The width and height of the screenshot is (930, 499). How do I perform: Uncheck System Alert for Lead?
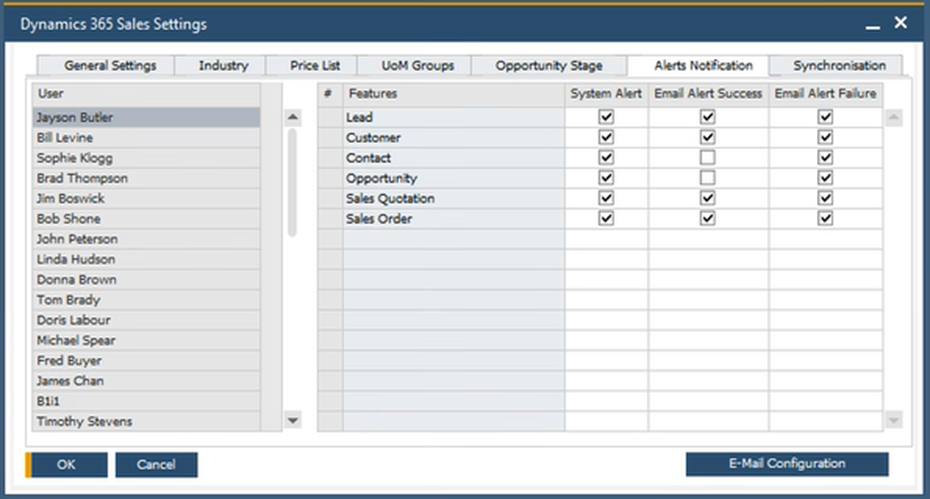click(606, 117)
